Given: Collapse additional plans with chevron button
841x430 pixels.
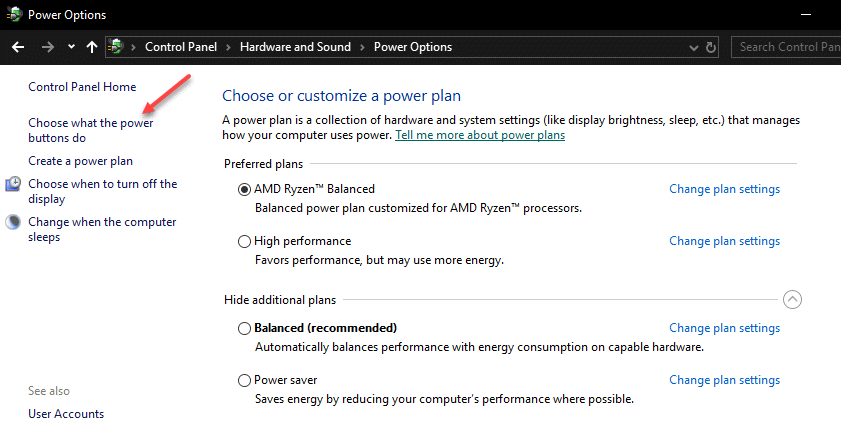Looking at the screenshot, I should click(792, 299).
